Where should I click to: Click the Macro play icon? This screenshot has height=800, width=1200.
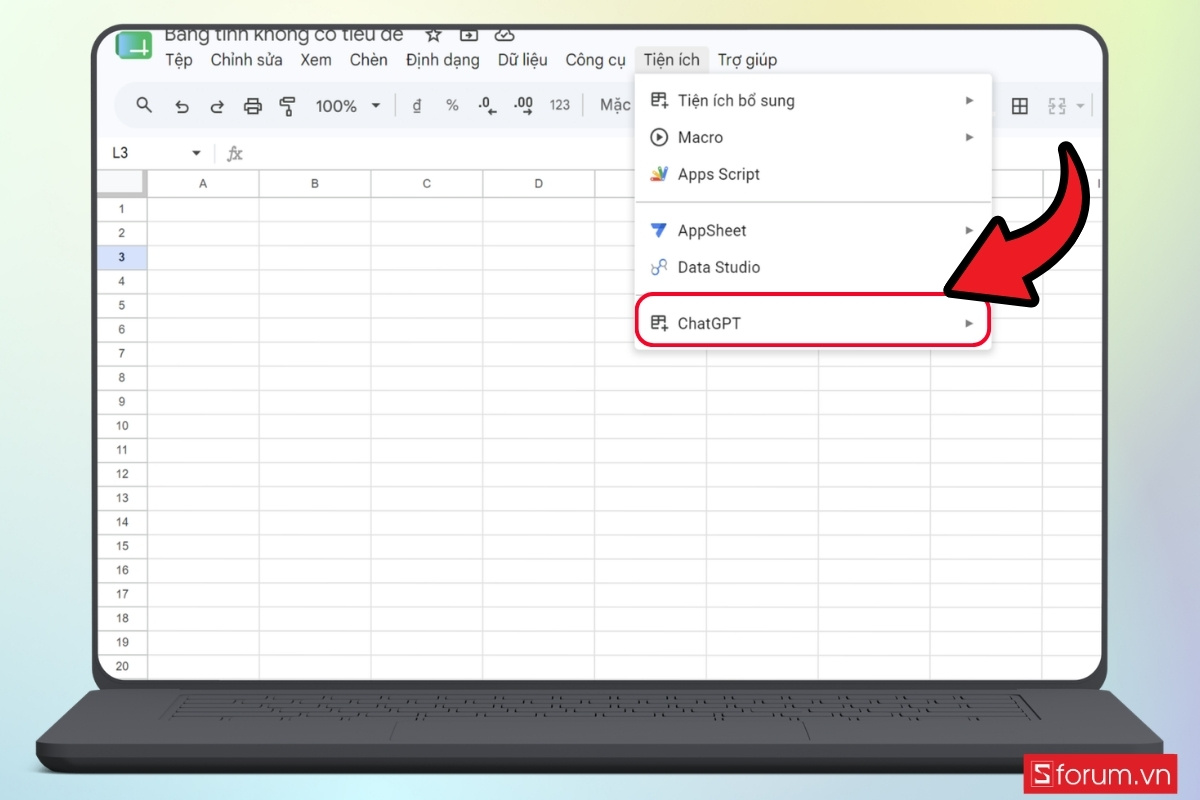[658, 137]
